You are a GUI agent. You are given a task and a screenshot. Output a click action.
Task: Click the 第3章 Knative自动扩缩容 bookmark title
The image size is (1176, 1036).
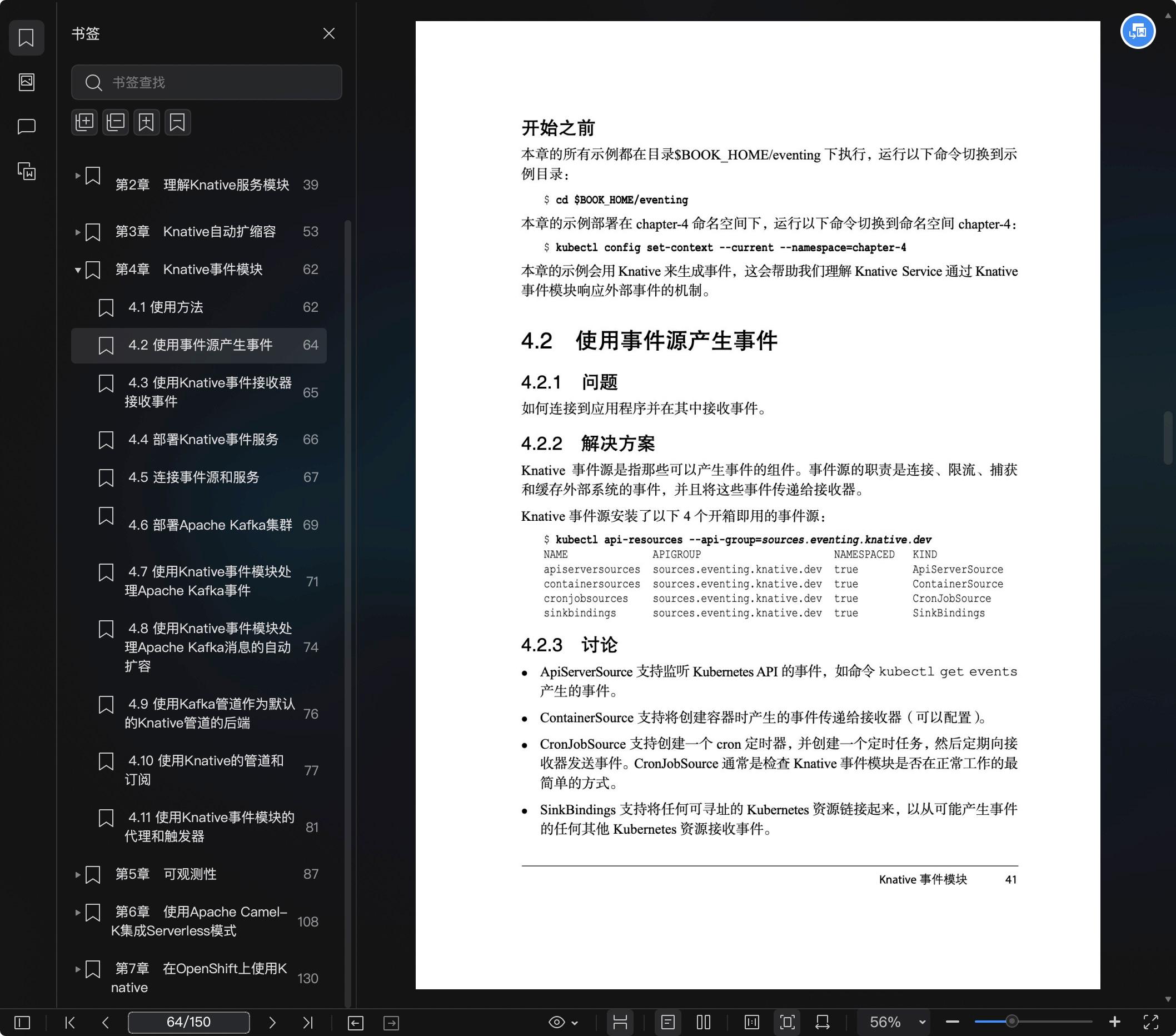pos(196,232)
